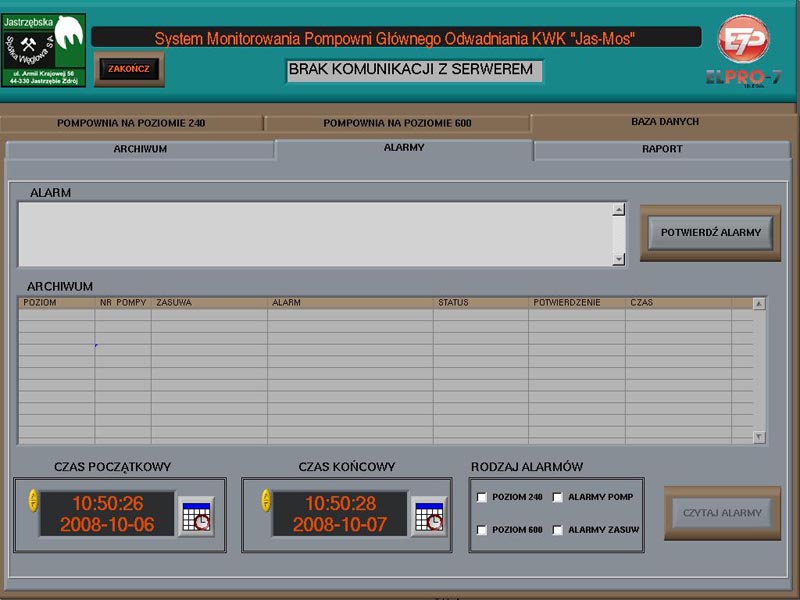Image resolution: width=800 pixels, height=600 pixels.
Task: Enable the Poziom 240 checkbox
Action: pyautogui.click(x=482, y=497)
